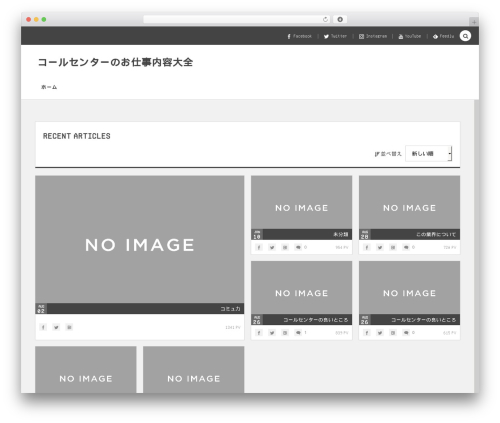Share the この業界について article on Twitter
Viewport: 500px width, 423px height.
tap(380, 247)
